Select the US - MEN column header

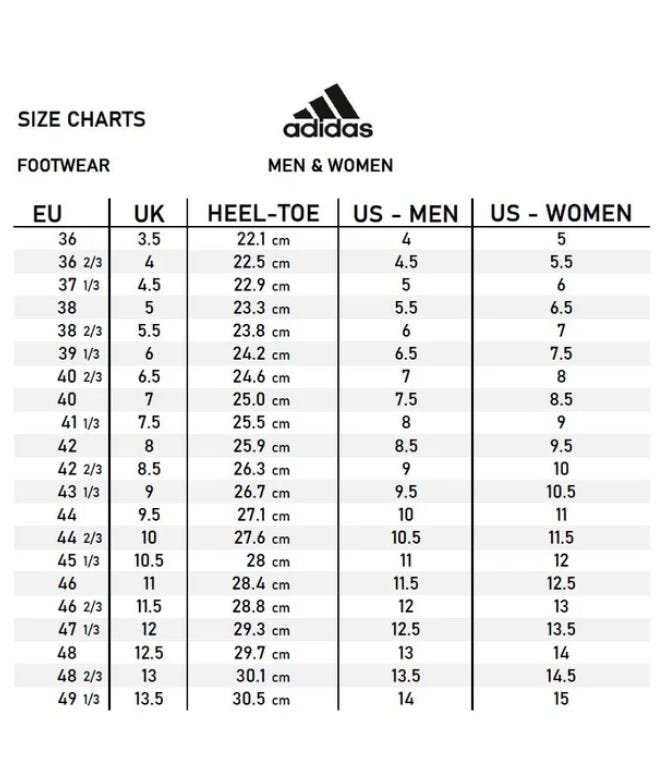tap(405, 213)
